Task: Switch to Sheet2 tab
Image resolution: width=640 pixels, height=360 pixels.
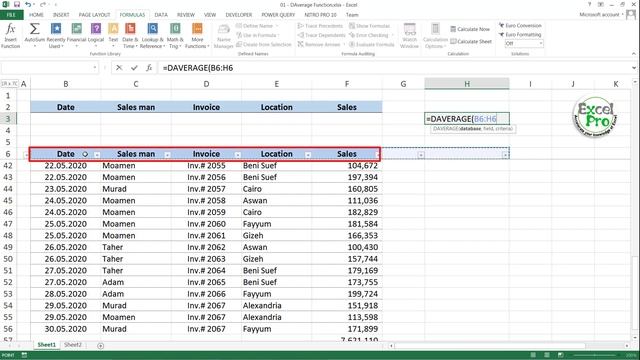Action: coord(73,345)
